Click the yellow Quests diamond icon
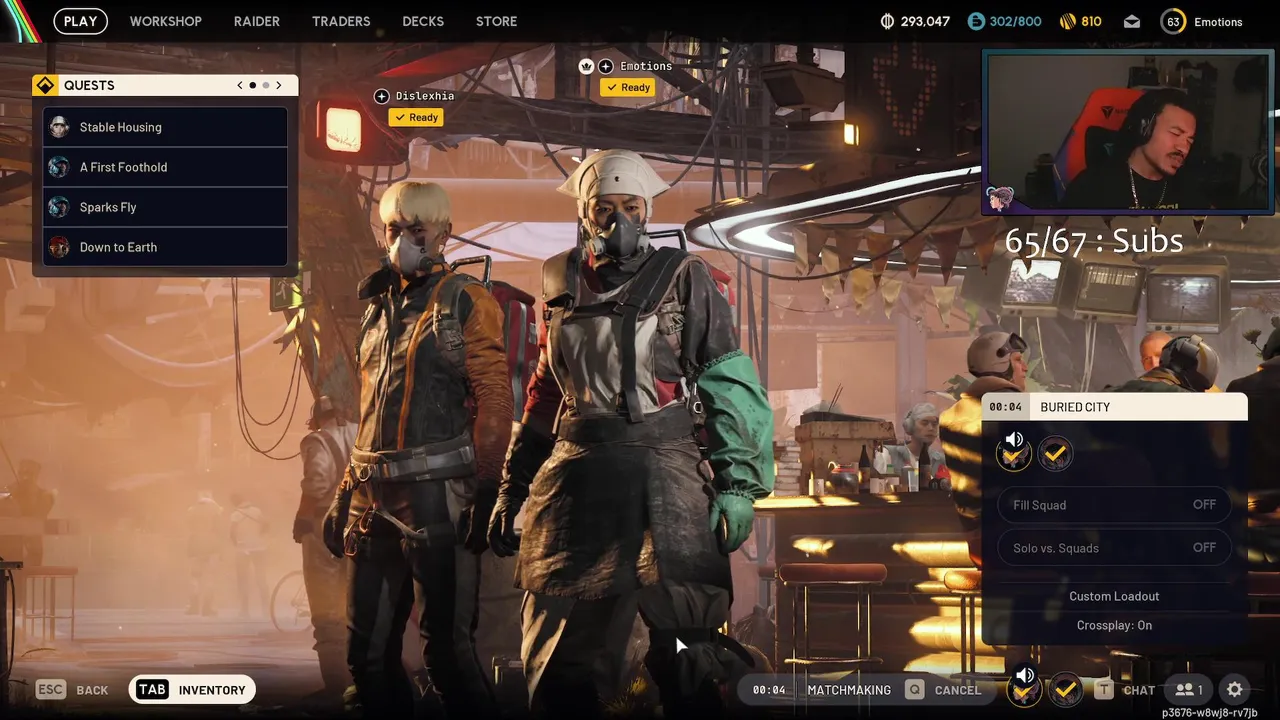The width and height of the screenshot is (1280, 720). click(45, 85)
